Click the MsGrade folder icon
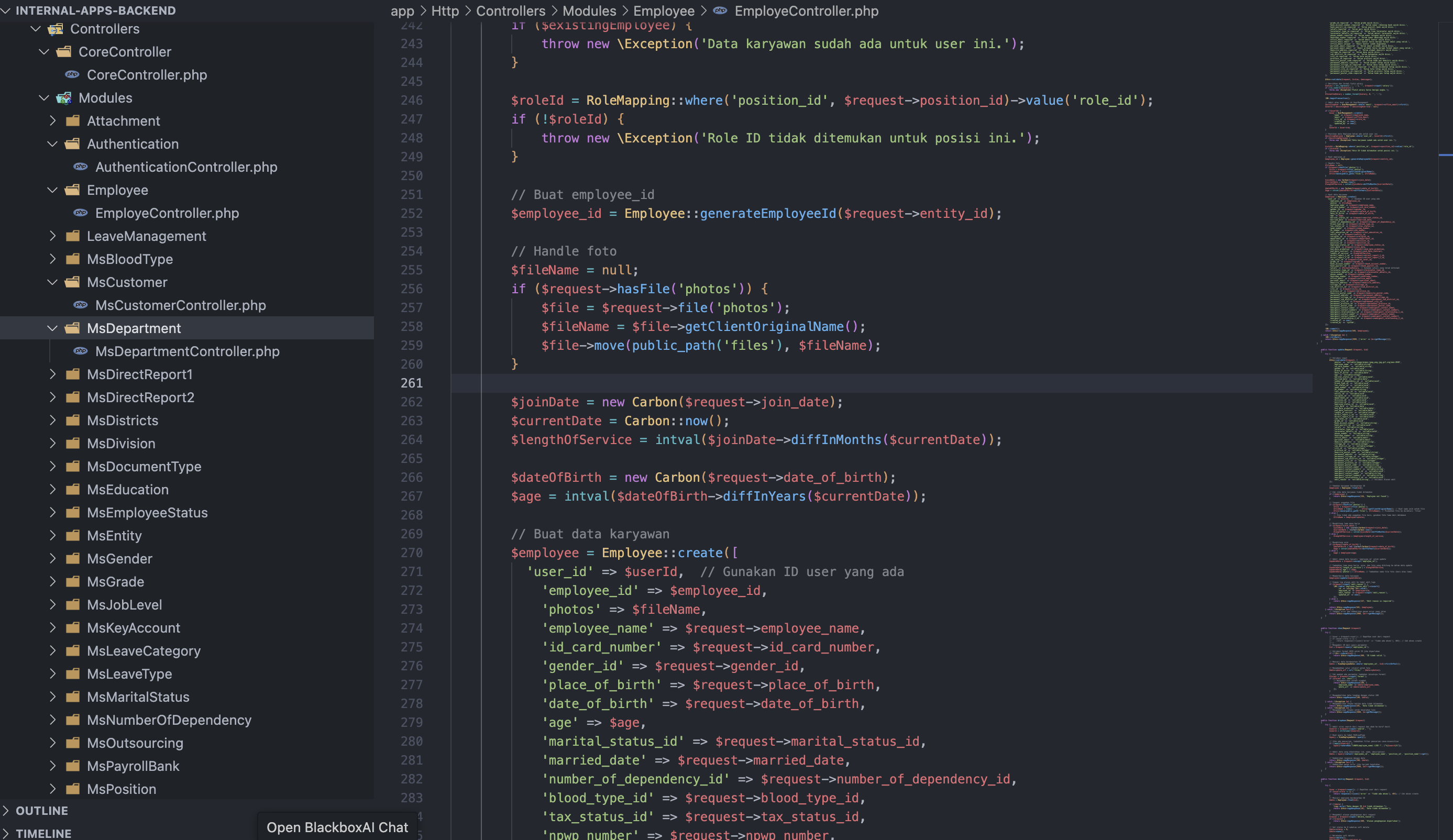 click(x=73, y=582)
